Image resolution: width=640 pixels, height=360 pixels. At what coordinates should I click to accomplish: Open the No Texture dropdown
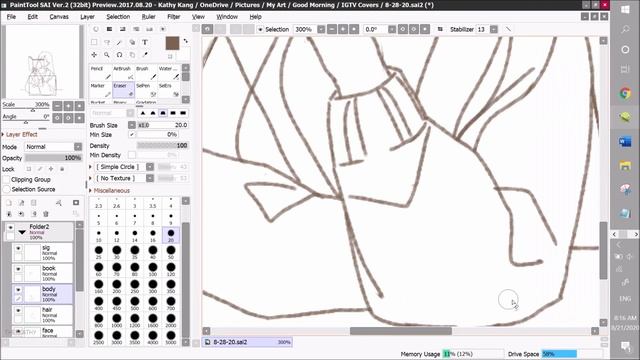(150, 178)
